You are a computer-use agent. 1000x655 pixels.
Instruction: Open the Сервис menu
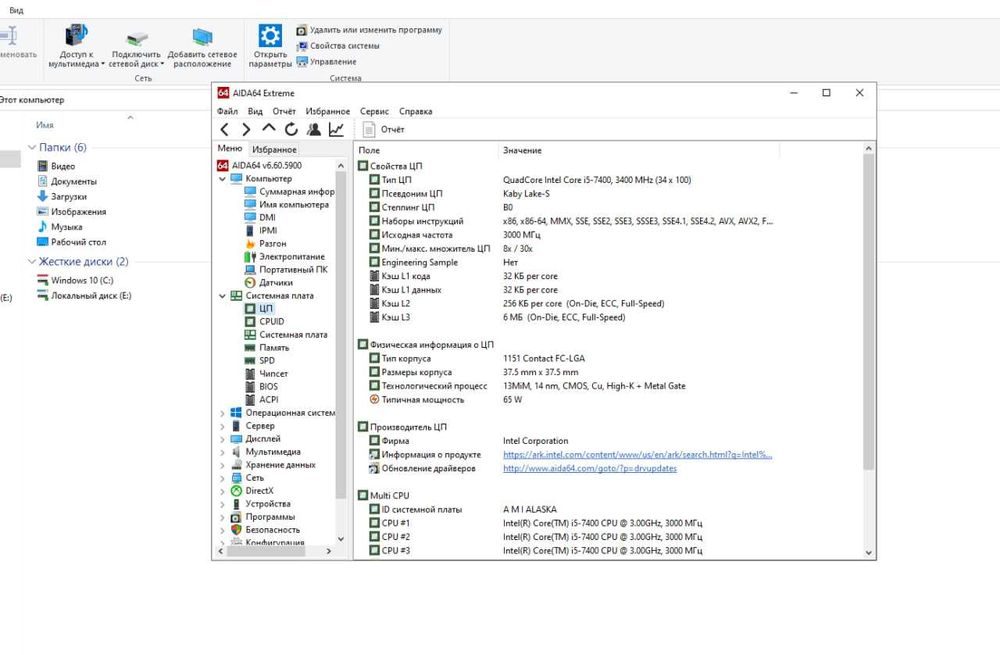click(x=374, y=111)
